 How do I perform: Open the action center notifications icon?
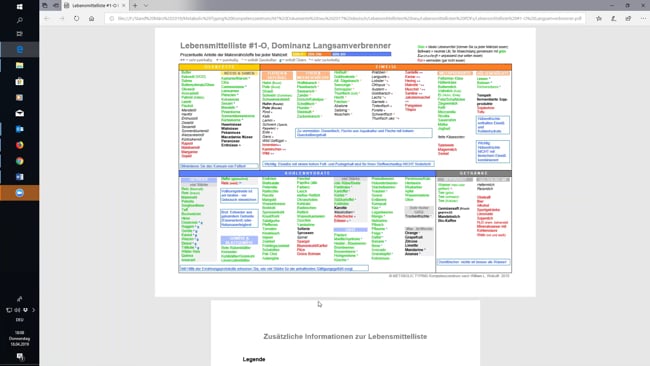coord(19,356)
